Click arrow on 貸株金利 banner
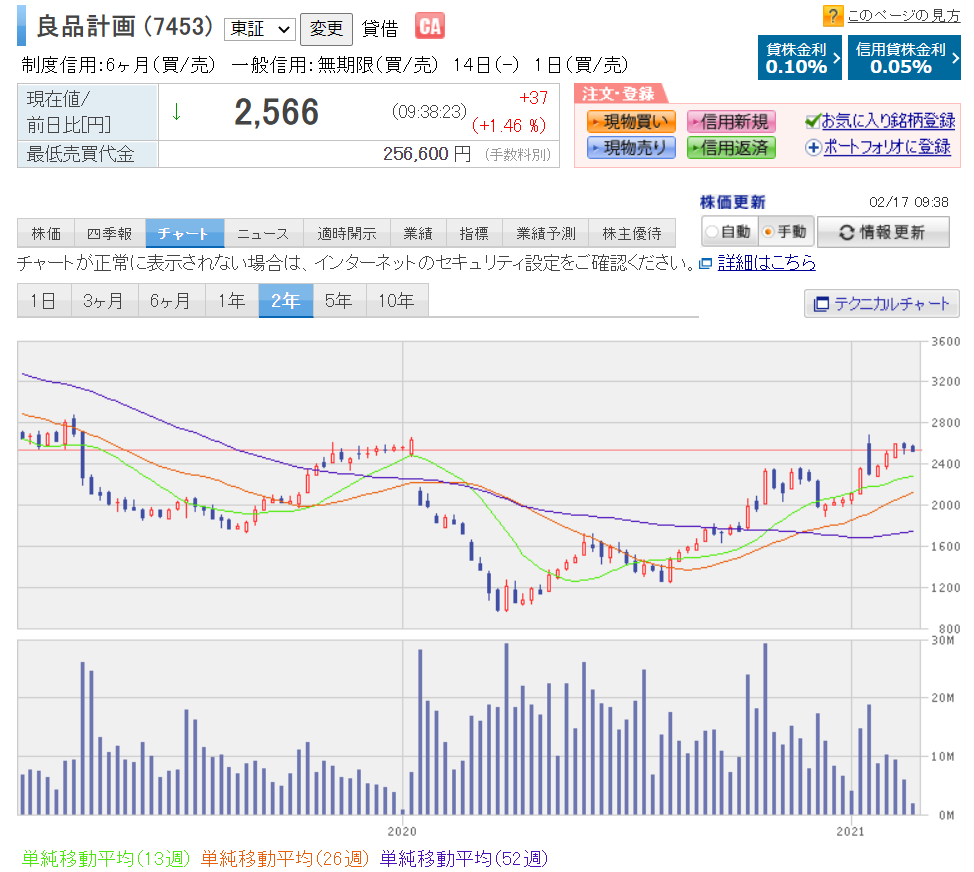 pos(836,58)
